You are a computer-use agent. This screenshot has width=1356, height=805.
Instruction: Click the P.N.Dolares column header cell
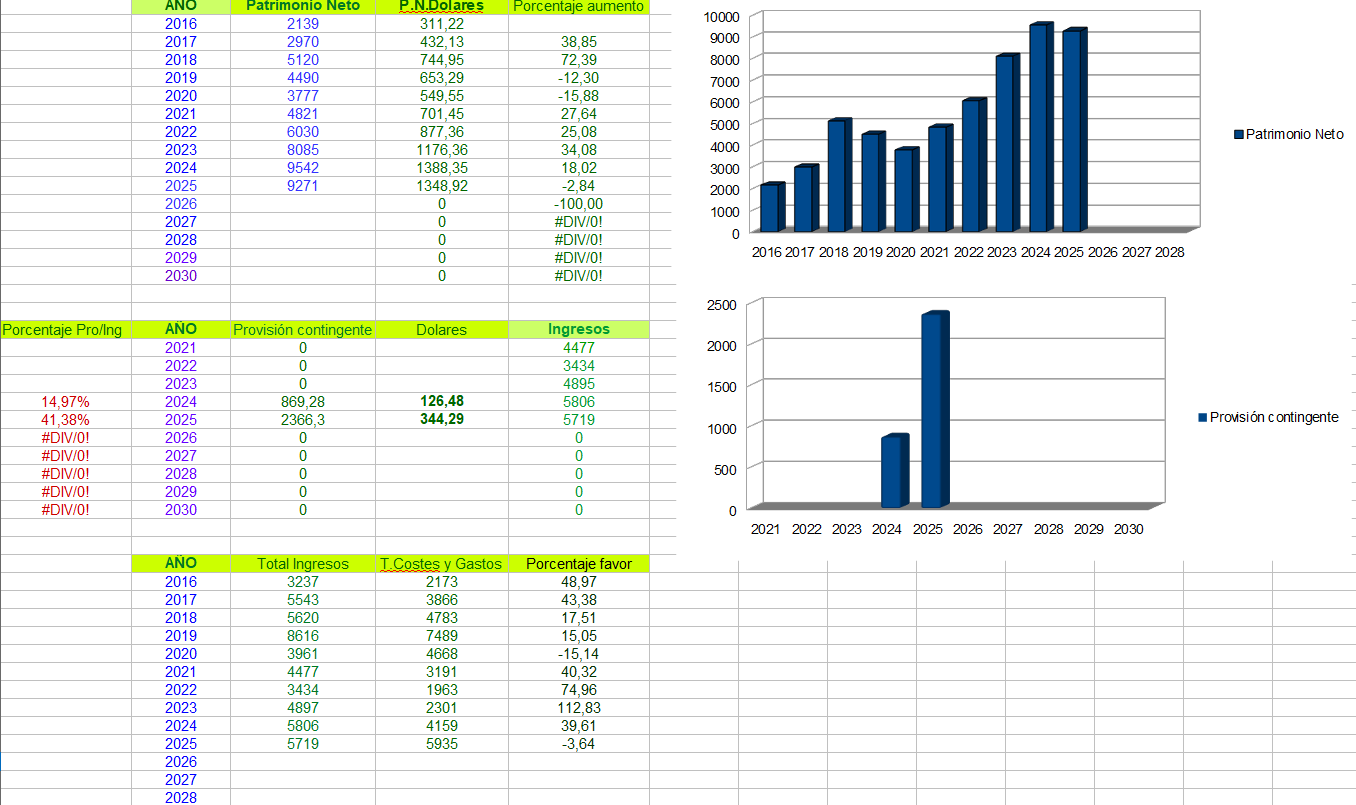pos(442,6)
